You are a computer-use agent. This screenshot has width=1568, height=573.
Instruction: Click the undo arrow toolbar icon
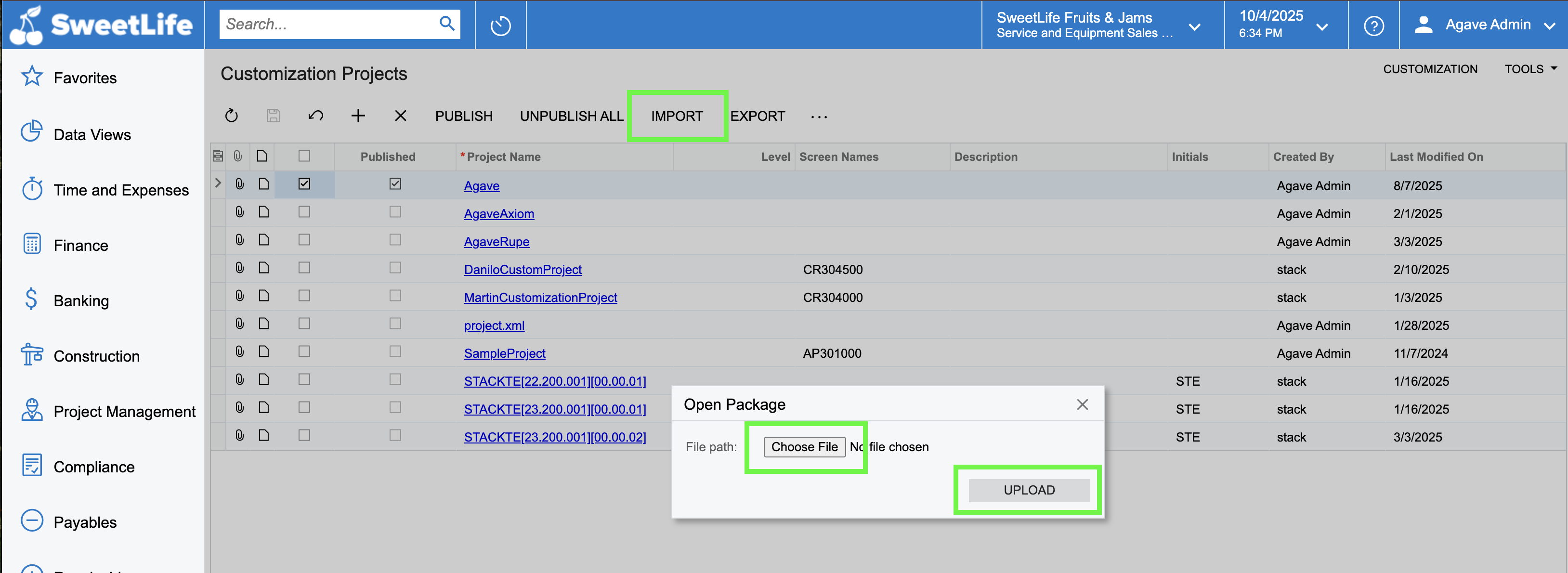tap(315, 116)
